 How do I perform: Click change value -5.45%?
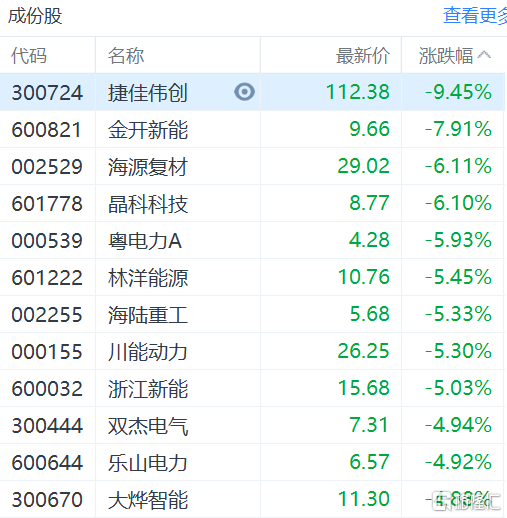458,277
